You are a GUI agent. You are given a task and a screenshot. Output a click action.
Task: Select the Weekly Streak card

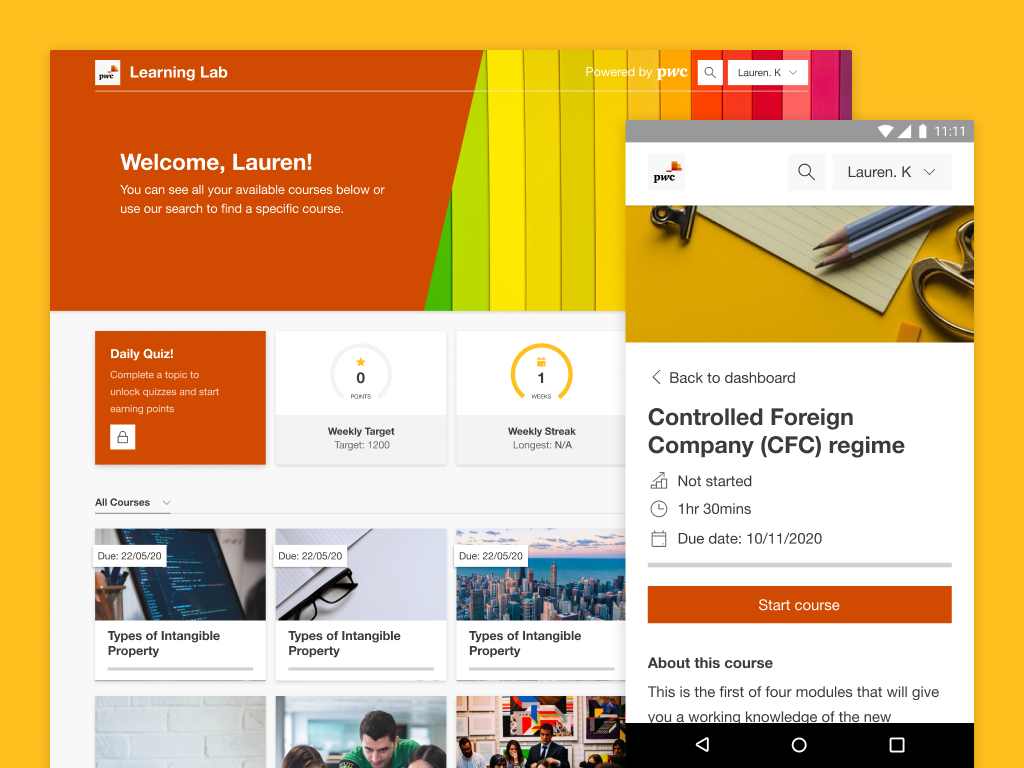coord(541,398)
